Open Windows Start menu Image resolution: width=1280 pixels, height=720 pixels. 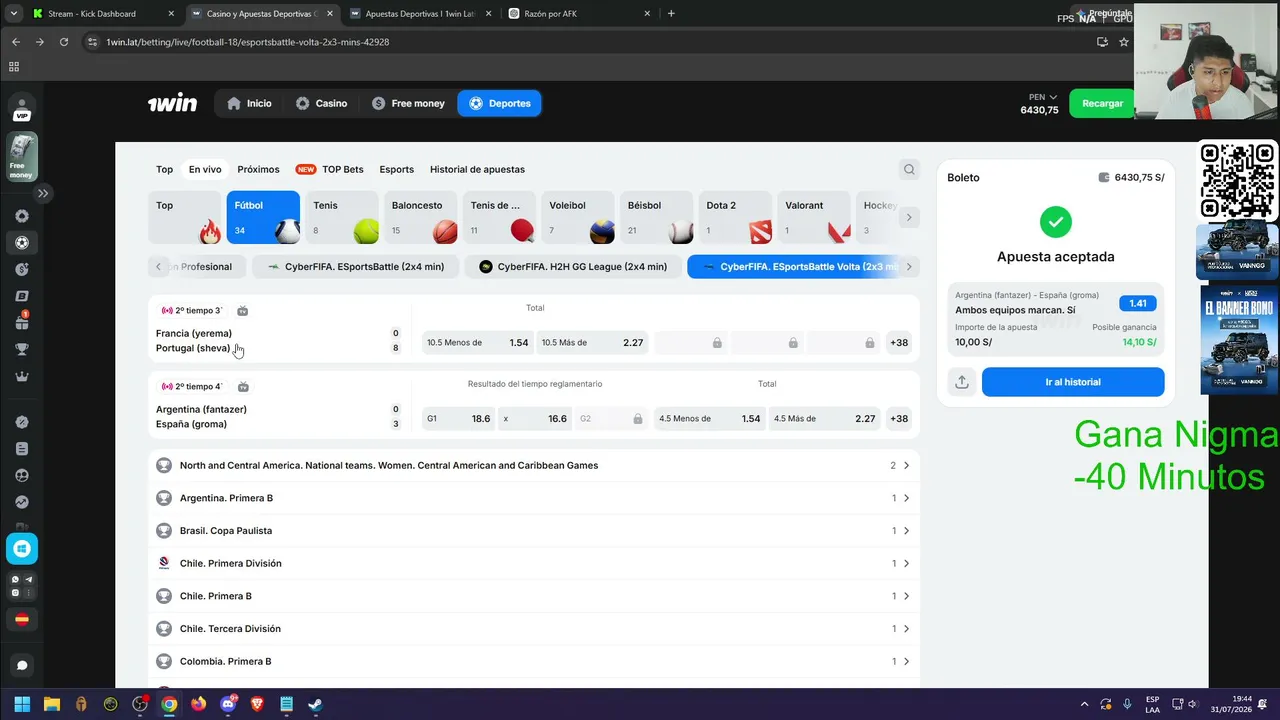(x=22, y=704)
